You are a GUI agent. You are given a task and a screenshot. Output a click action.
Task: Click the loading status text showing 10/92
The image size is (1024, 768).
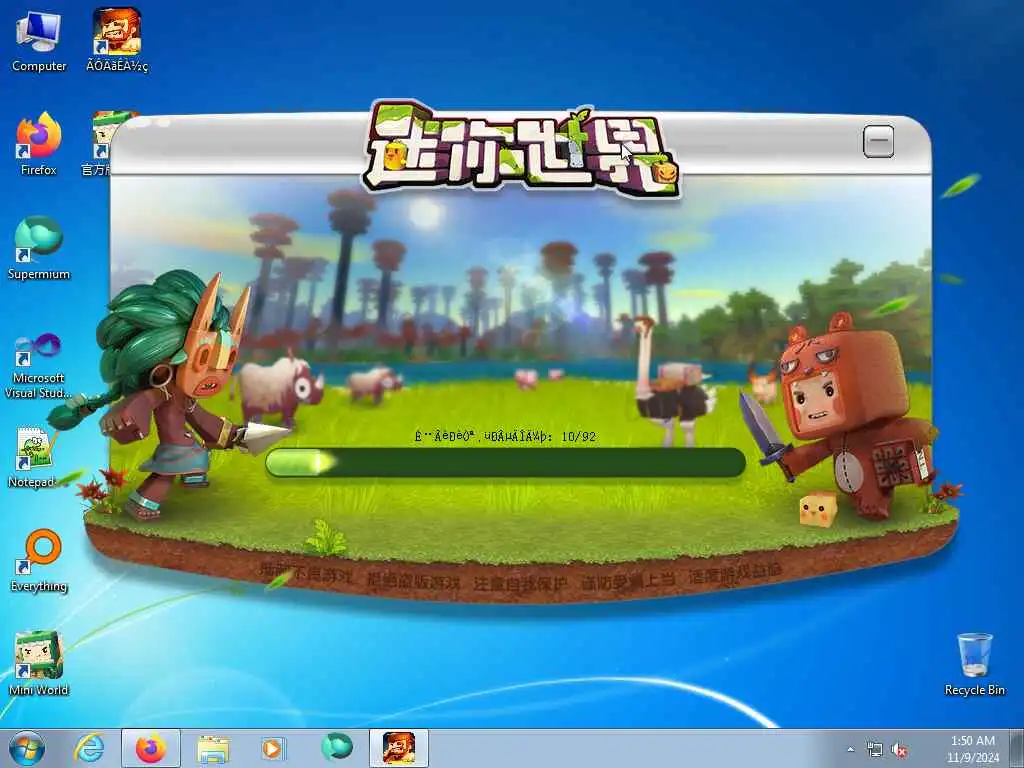tap(505, 436)
